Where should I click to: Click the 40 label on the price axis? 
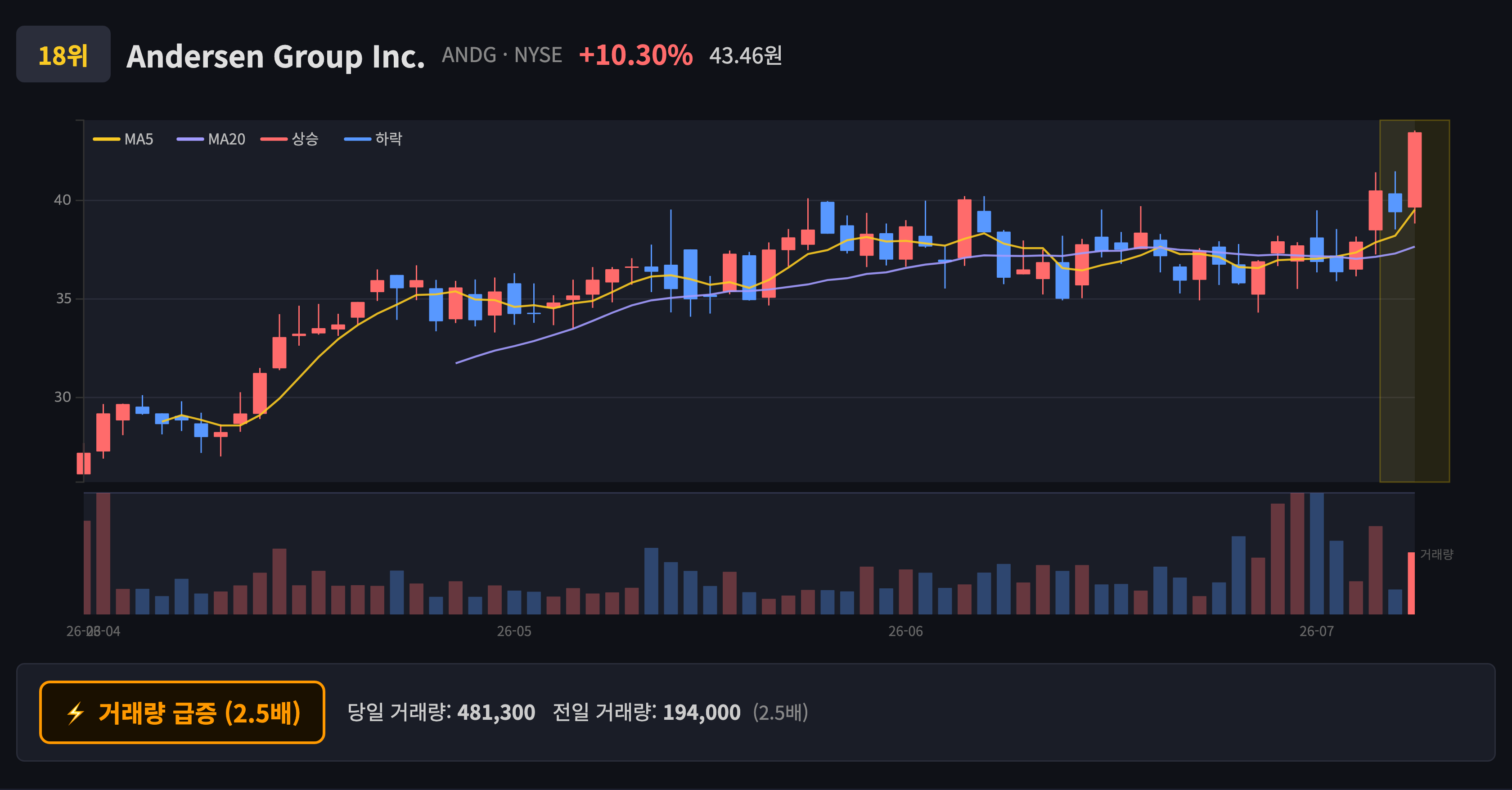[x=62, y=200]
